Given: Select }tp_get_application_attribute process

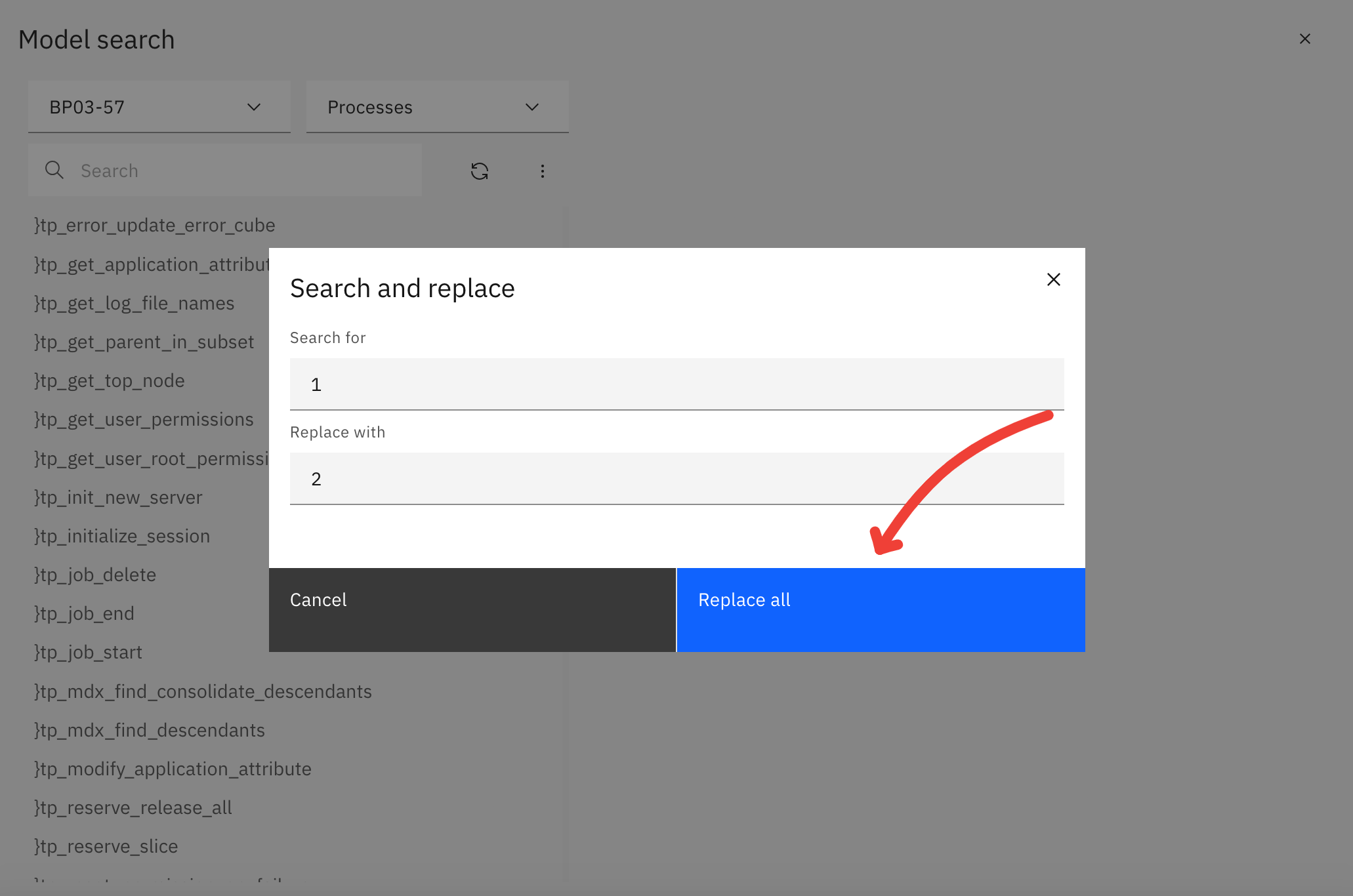Looking at the screenshot, I should pos(151,265).
